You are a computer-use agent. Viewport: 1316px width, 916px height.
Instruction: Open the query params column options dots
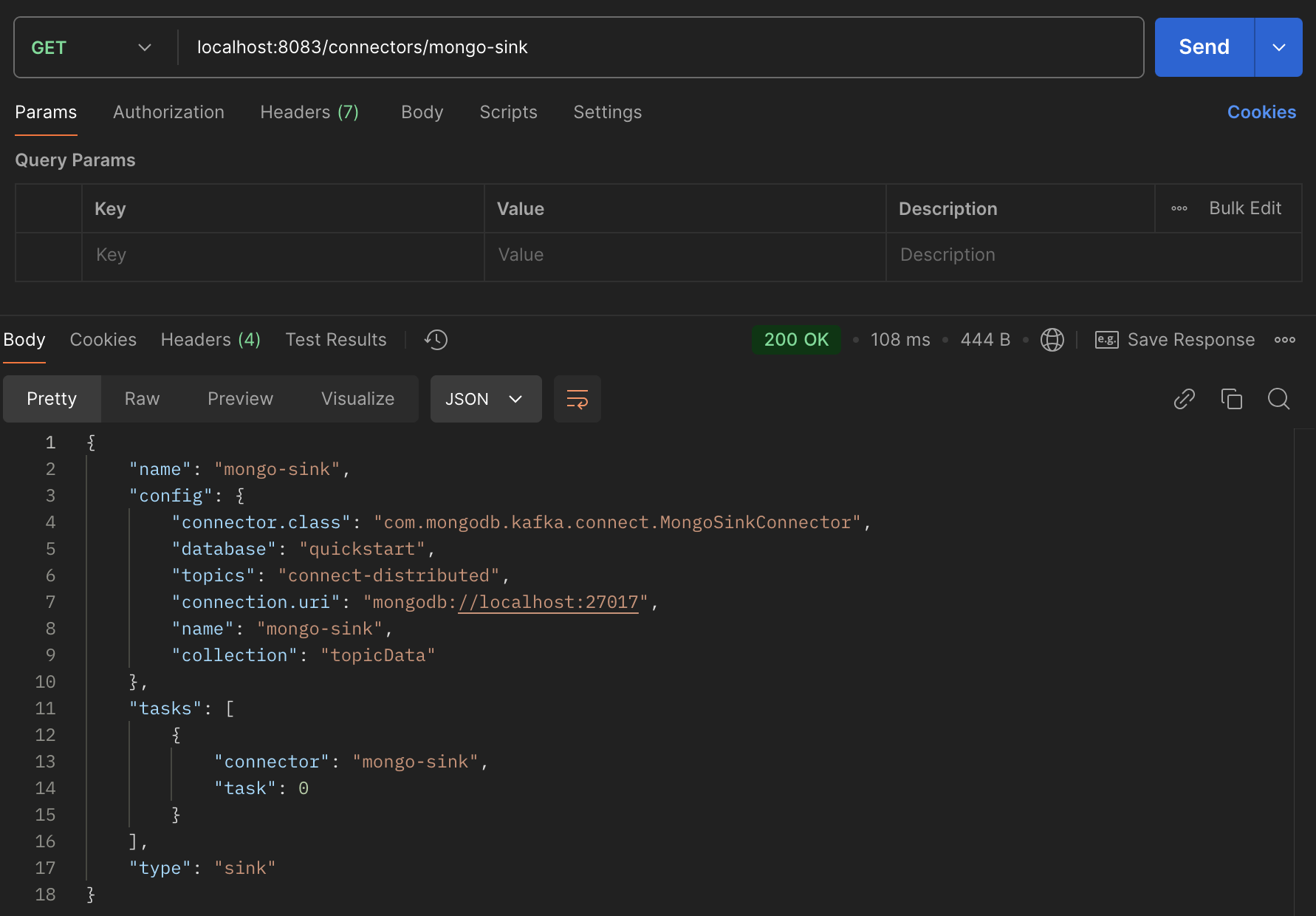[1179, 208]
